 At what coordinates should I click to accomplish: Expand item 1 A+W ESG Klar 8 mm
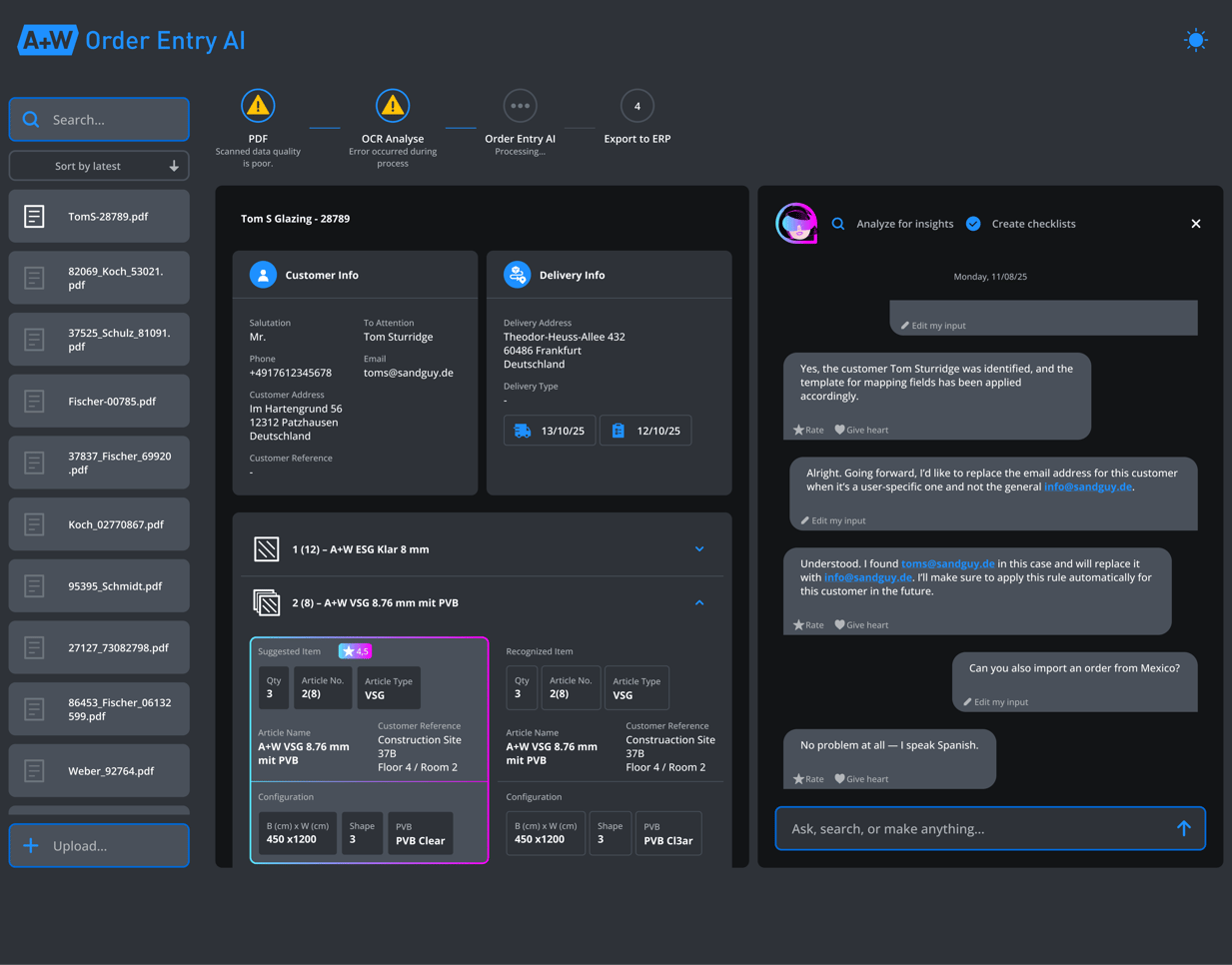pyautogui.click(x=698, y=549)
